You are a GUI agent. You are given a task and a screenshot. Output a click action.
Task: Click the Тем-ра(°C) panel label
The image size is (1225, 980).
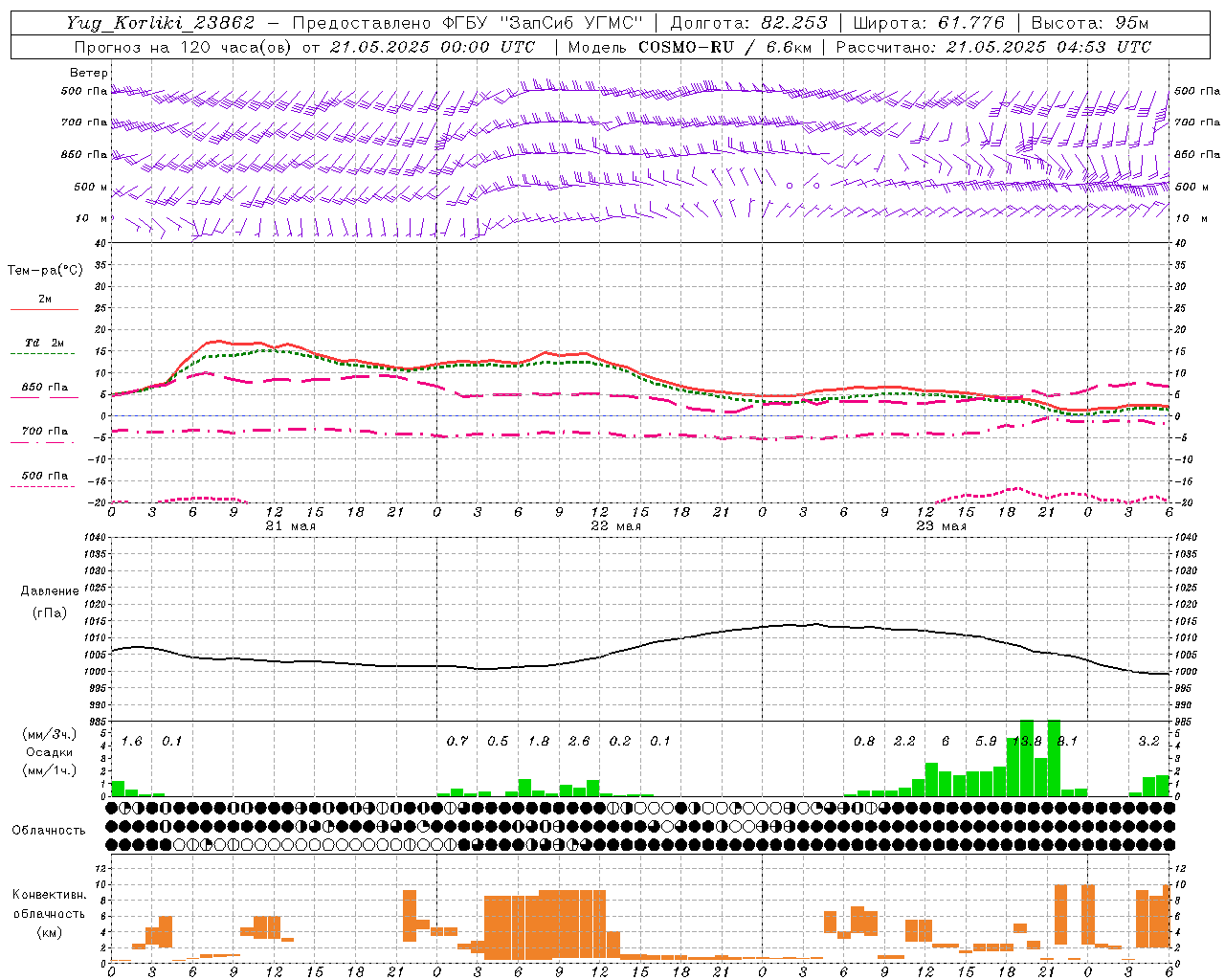(x=45, y=271)
